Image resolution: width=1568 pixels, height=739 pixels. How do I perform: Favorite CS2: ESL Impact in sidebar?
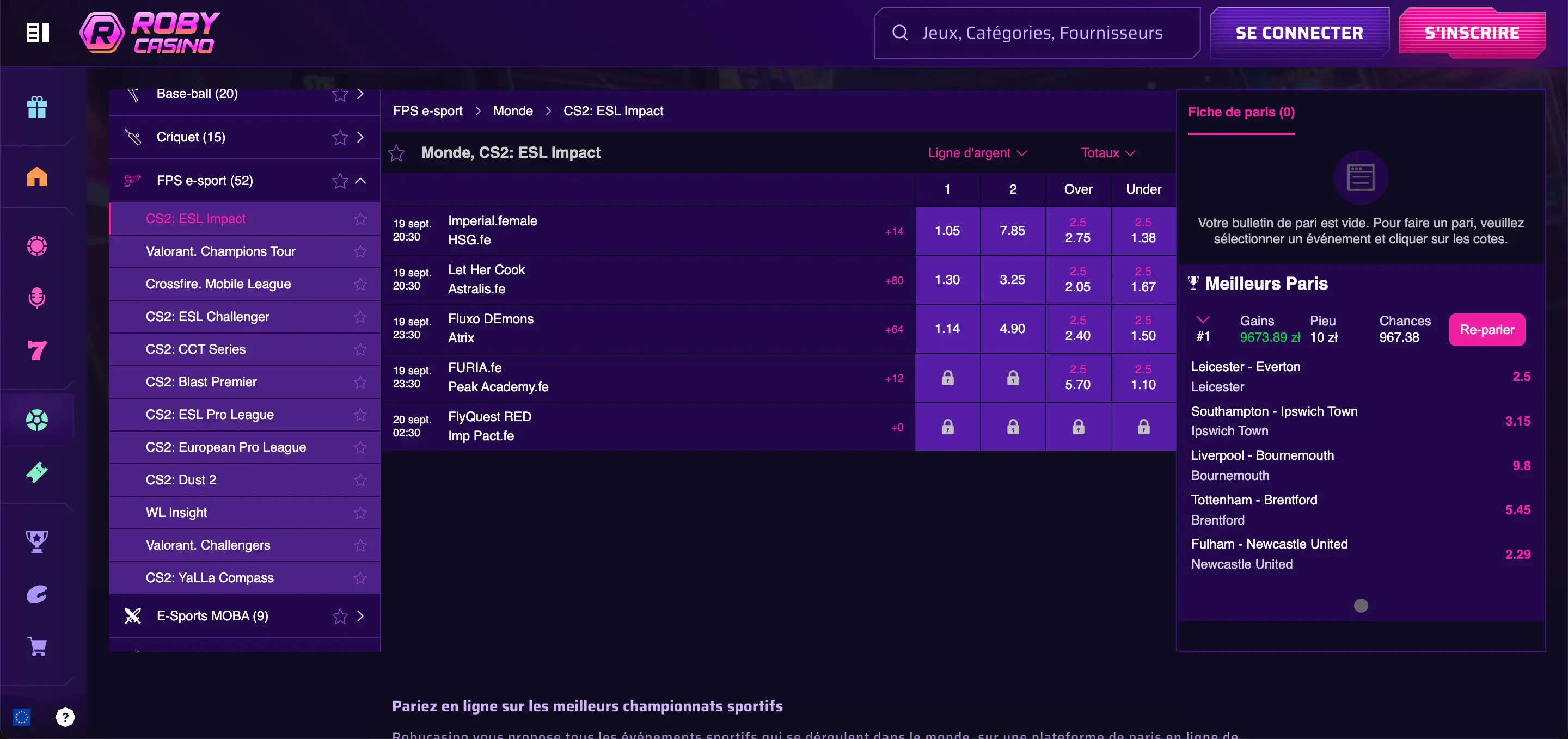(x=360, y=218)
